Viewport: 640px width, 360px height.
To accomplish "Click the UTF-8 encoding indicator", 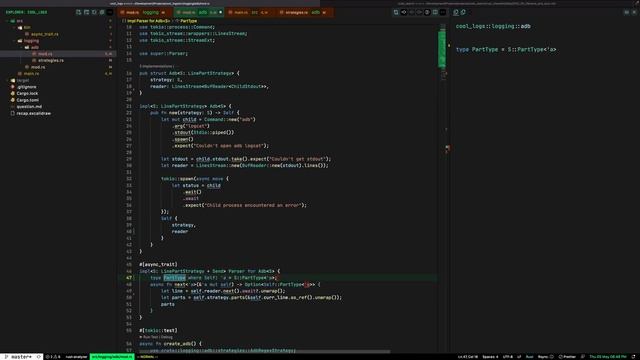I will pyautogui.click(x=508, y=357).
